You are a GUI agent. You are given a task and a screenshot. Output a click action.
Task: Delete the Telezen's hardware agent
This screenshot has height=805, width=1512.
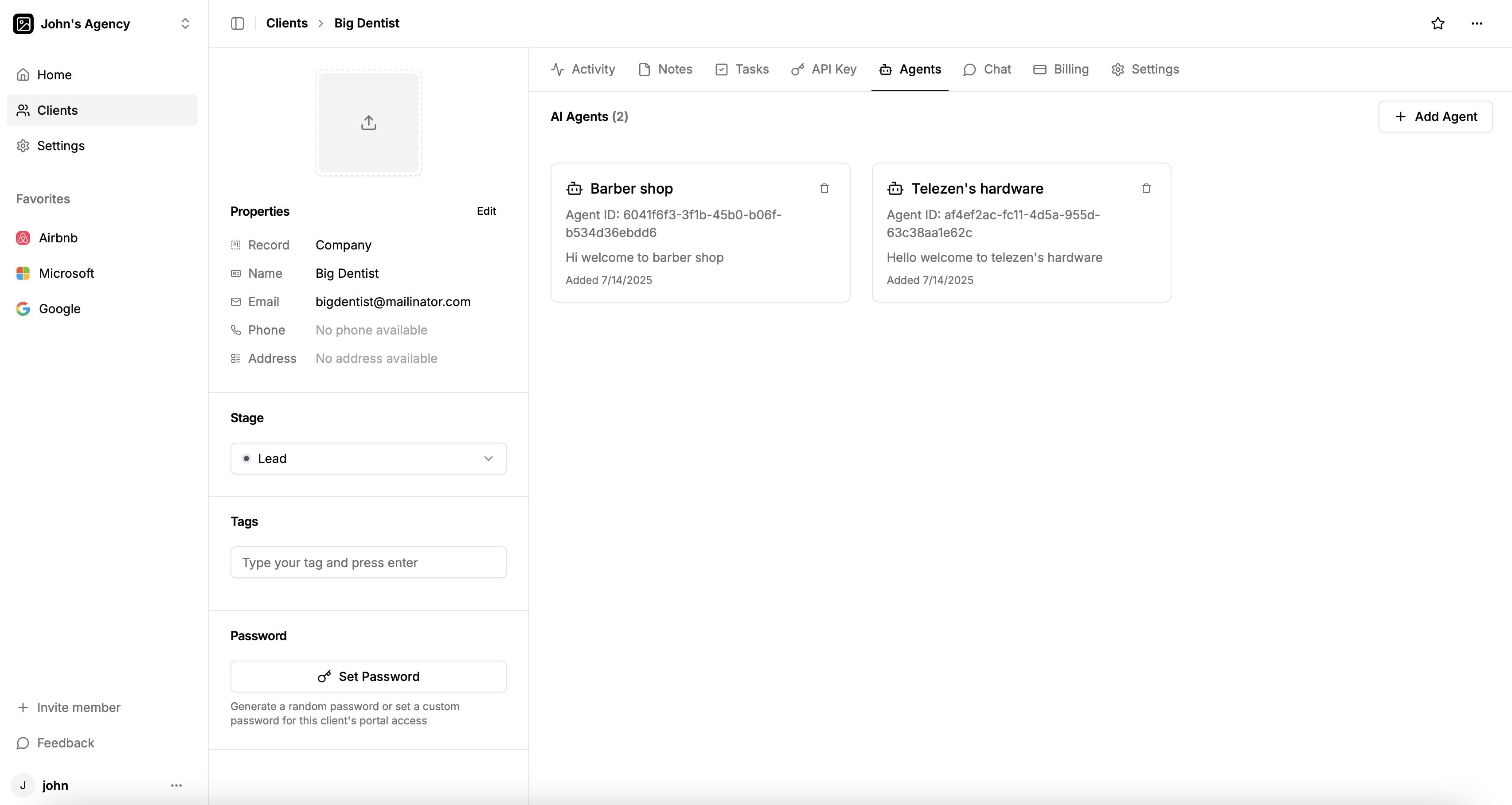pyautogui.click(x=1146, y=188)
